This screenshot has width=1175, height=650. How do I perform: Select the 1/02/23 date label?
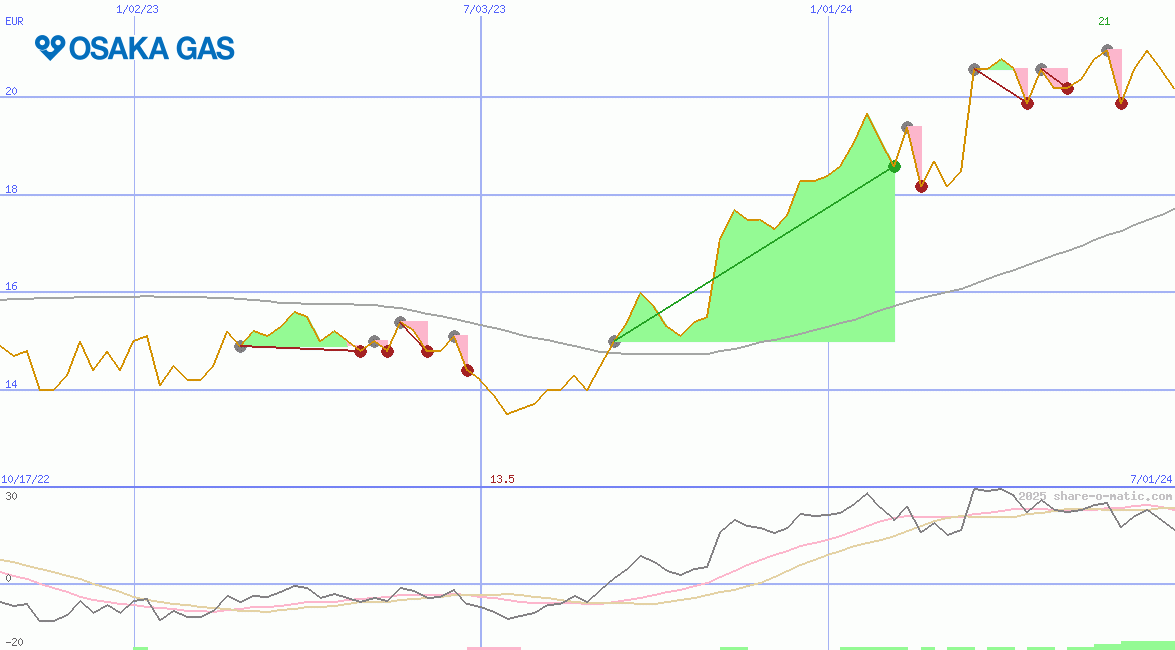pos(136,9)
